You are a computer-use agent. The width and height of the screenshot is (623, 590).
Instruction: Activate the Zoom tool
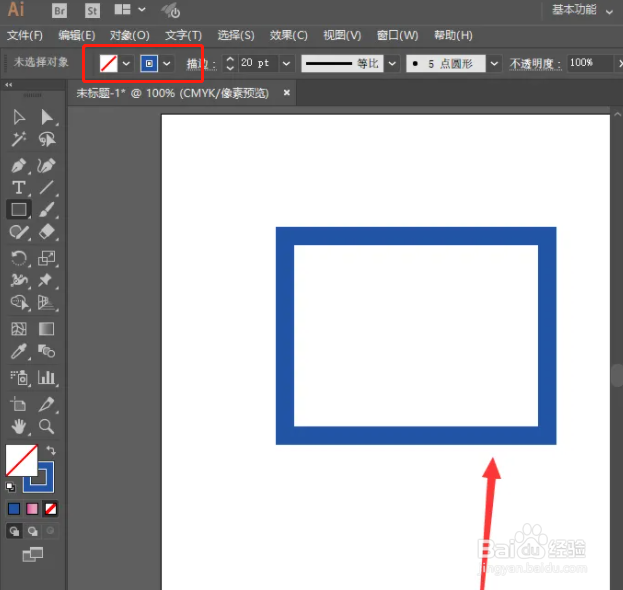coord(46,427)
